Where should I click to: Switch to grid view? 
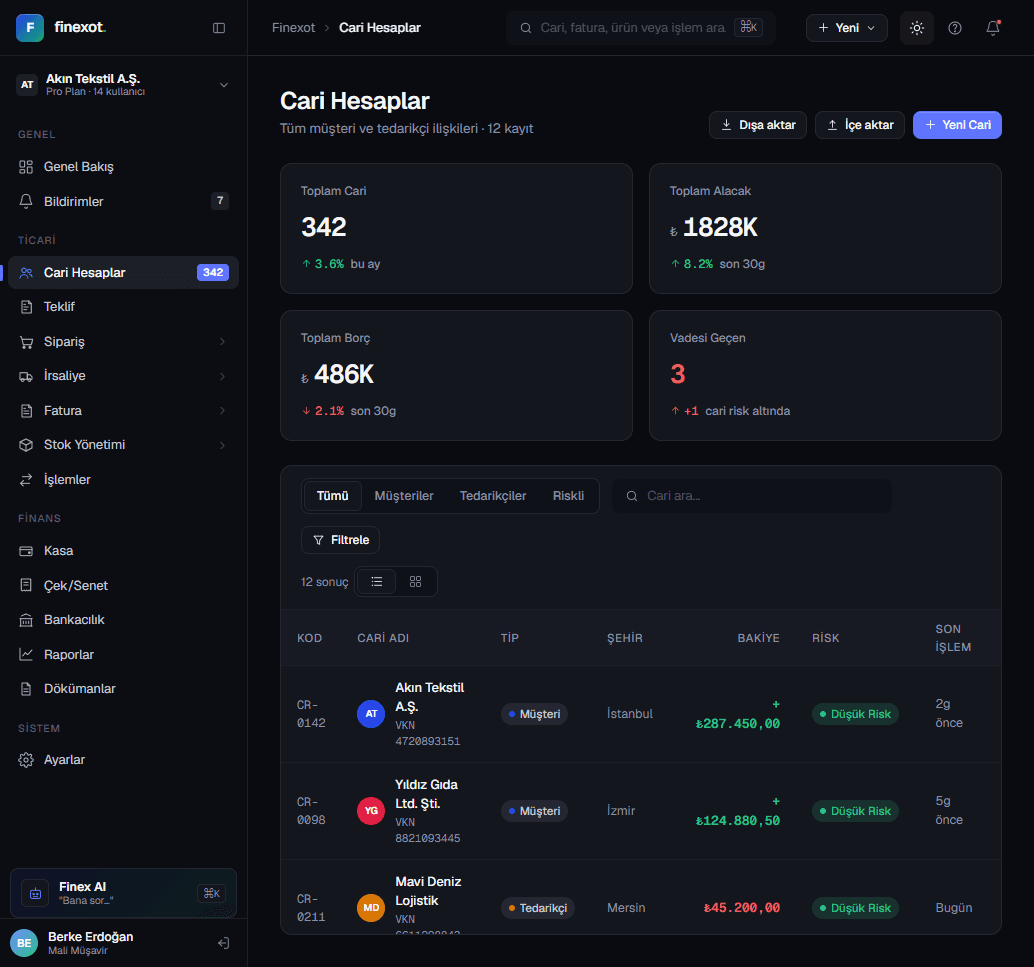[x=415, y=582]
